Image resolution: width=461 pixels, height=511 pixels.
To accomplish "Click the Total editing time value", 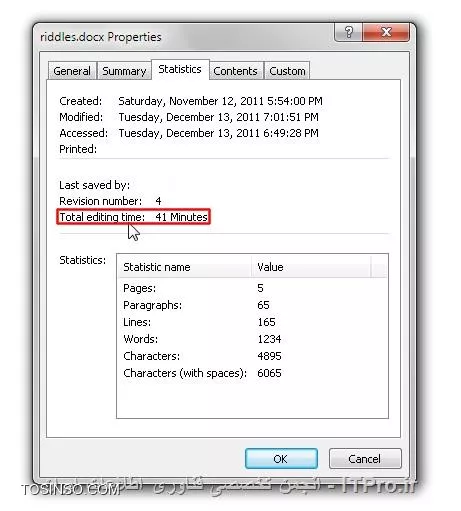I will click(x=181, y=217).
